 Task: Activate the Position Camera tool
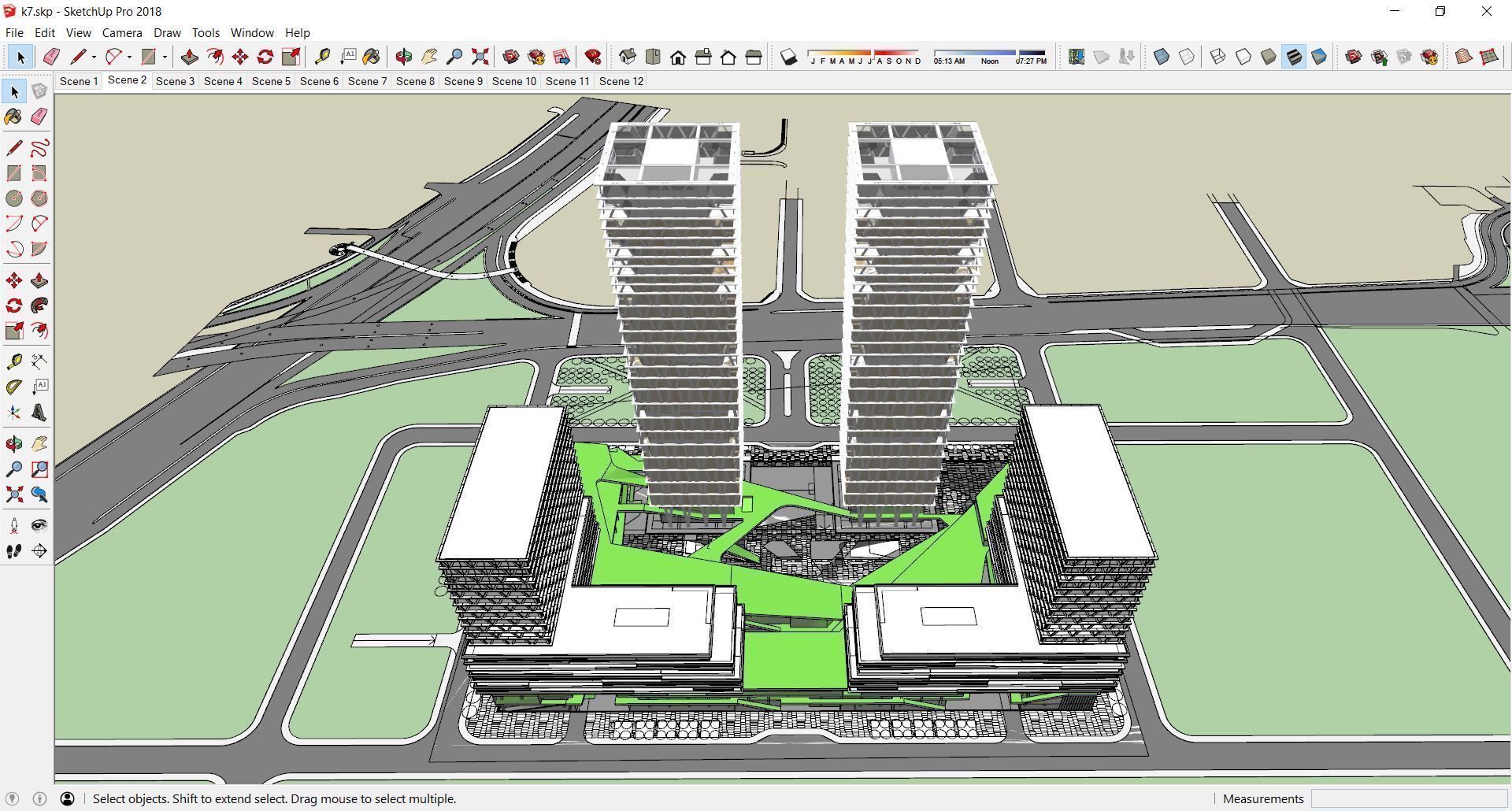[14, 526]
